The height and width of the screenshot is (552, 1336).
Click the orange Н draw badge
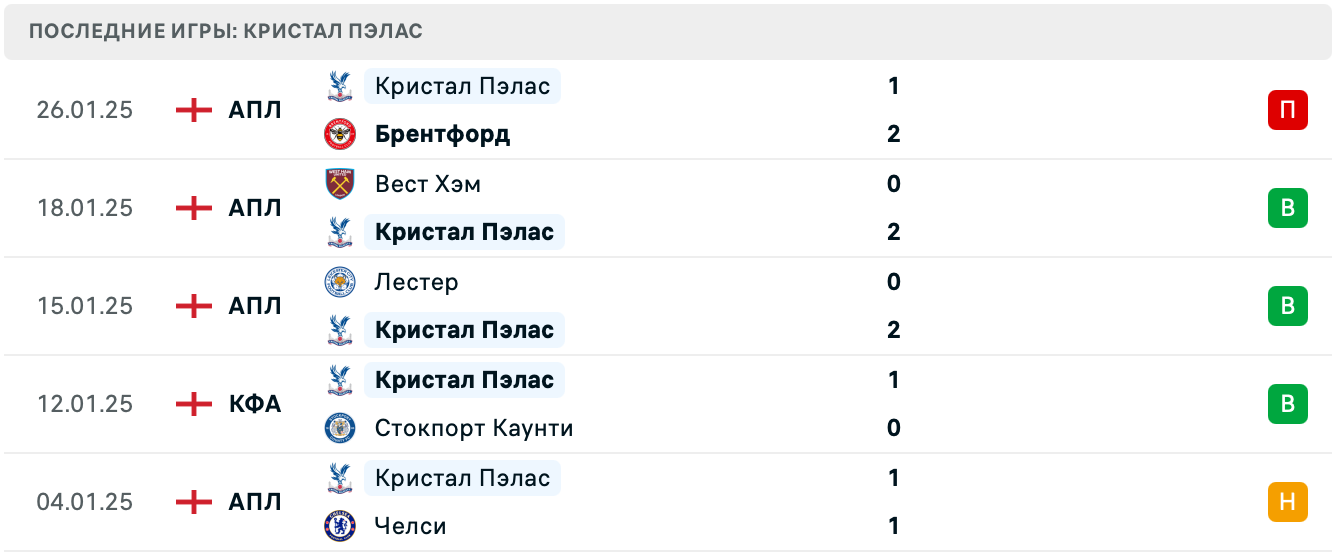[1287, 502]
